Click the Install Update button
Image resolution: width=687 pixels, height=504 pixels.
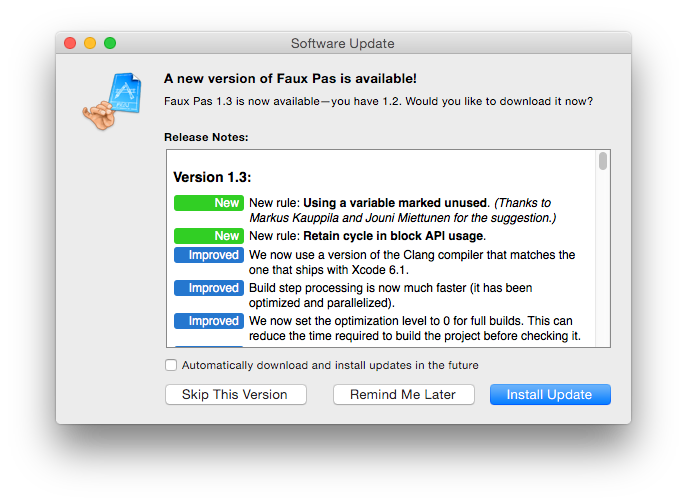(x=550, y=394)
